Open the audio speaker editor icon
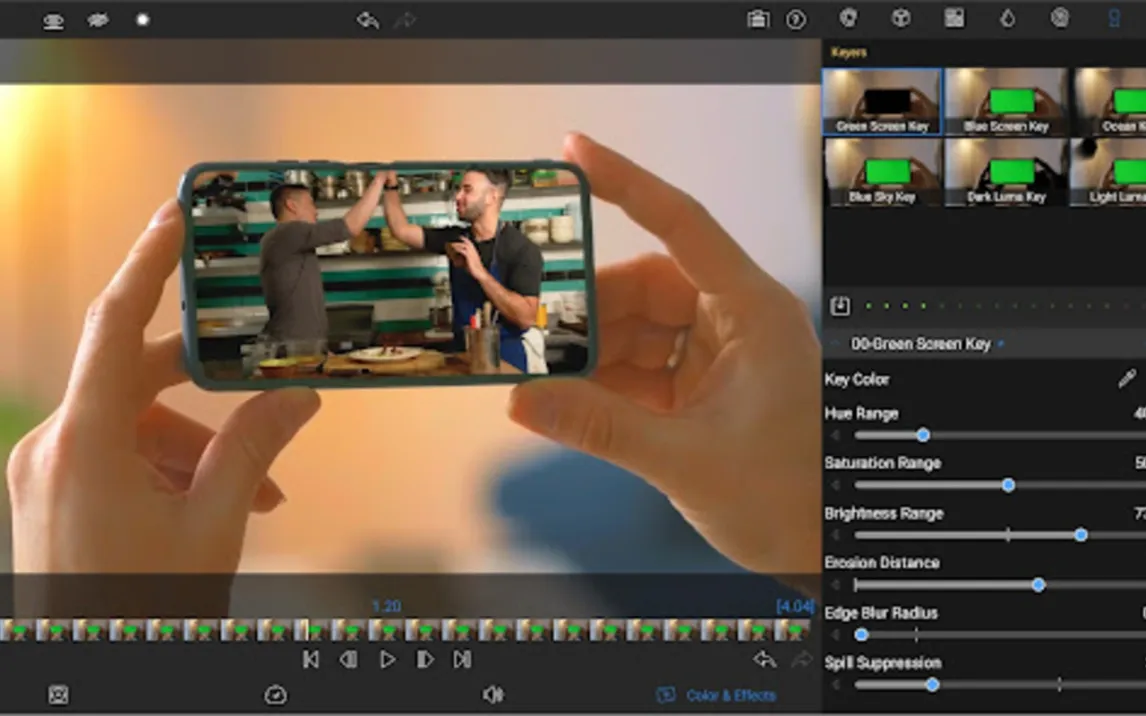1146x716 pixels. (x=492, y=695)
